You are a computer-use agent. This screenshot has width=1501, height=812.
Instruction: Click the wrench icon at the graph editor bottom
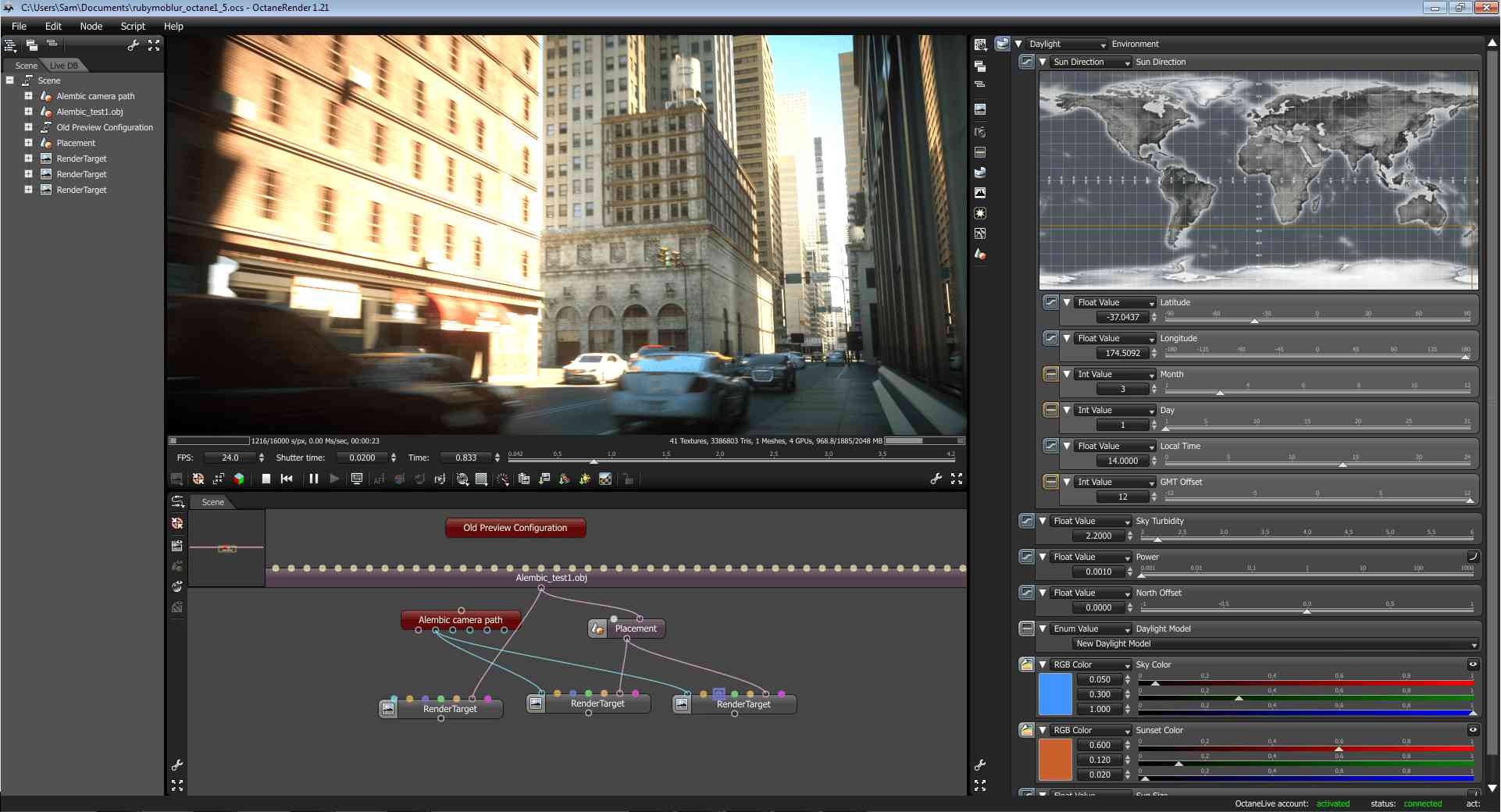(x=177, y=765)
